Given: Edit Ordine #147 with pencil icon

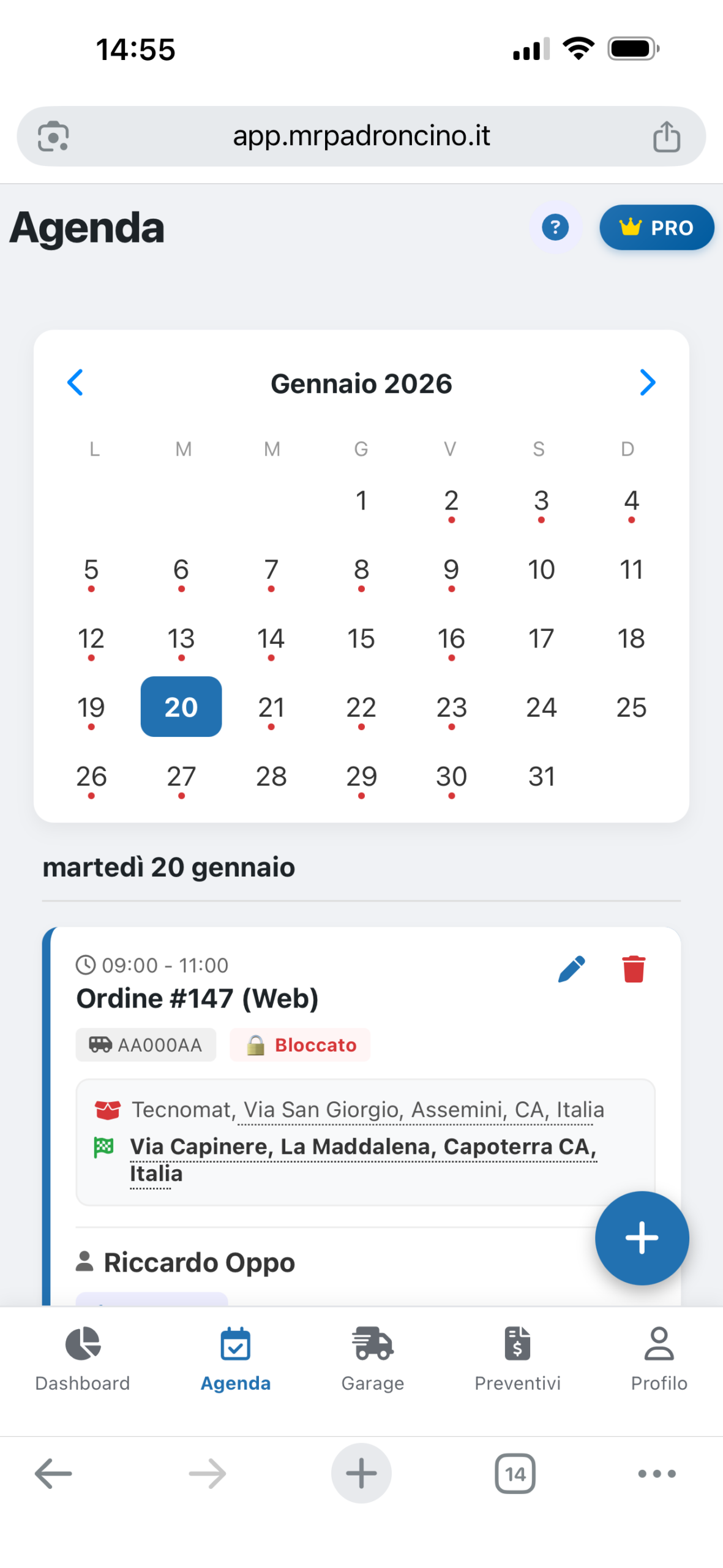Looking at the screenshot, I should pyautogui.click(x=571, y=969).
